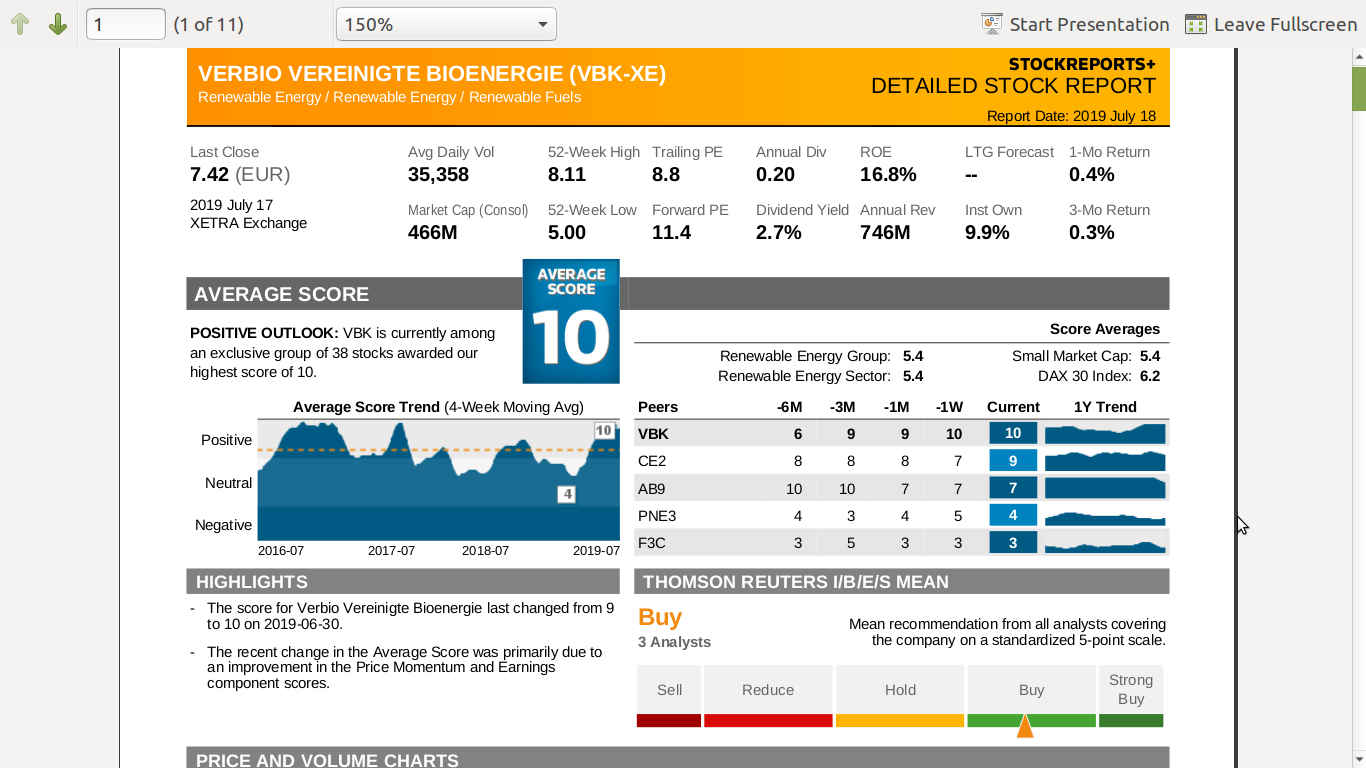Go to next page with down arrow
Screen dimensions: 1366x768
58,24
